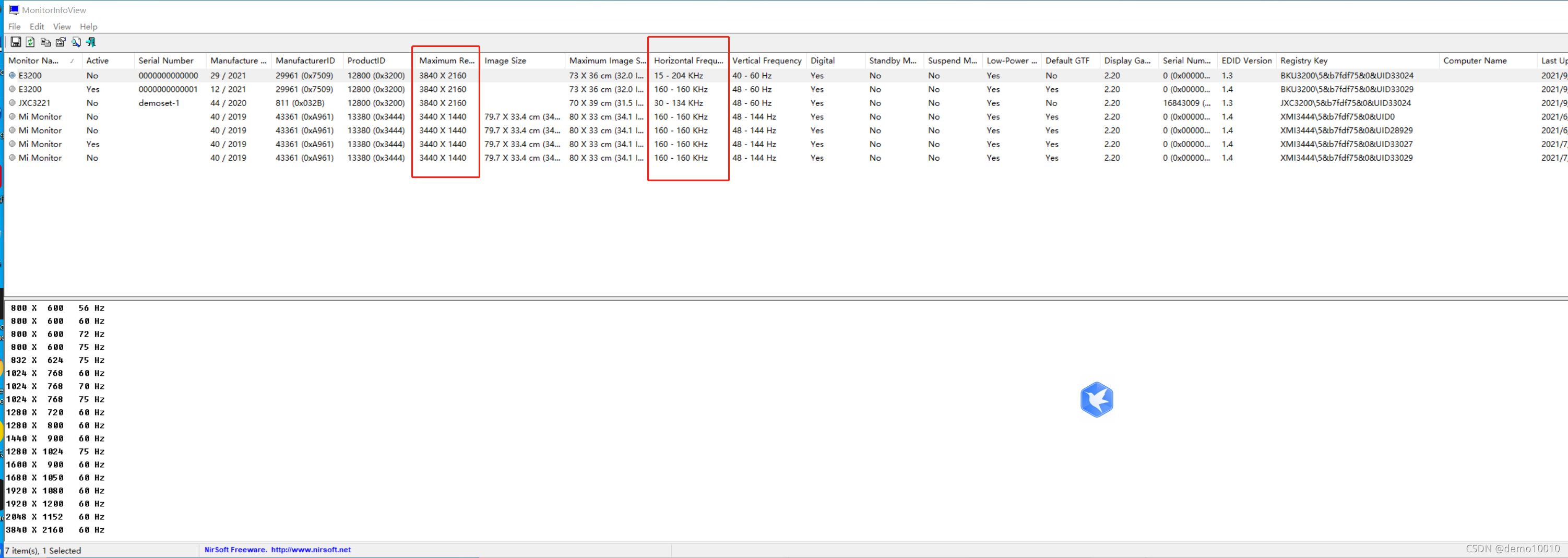Click the horizontal frequency cell '15 - 204 KHz'
Screen dimensions: 1568x558
tap(679, 76)
